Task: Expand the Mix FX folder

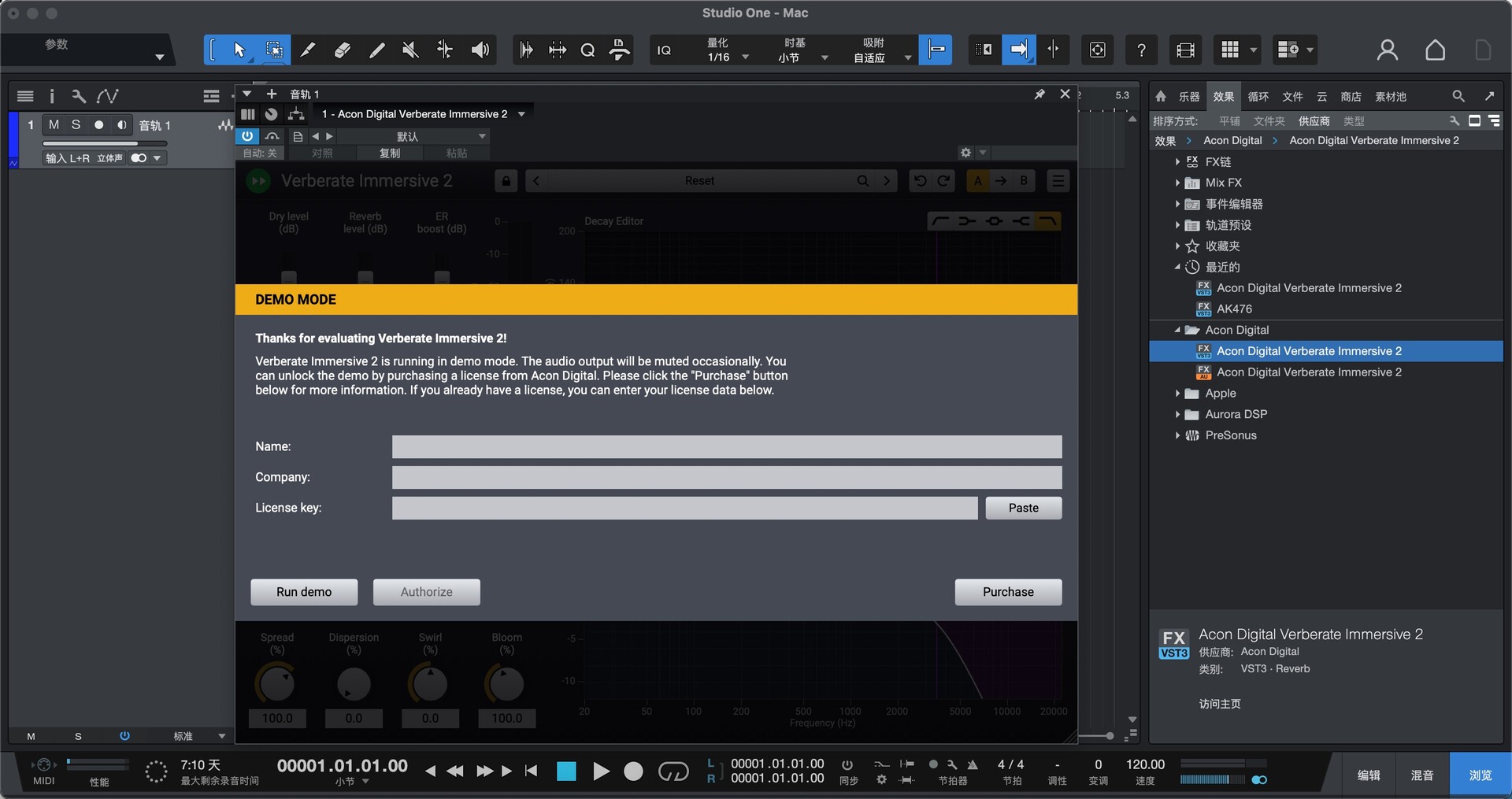Action: [1177, 183]
